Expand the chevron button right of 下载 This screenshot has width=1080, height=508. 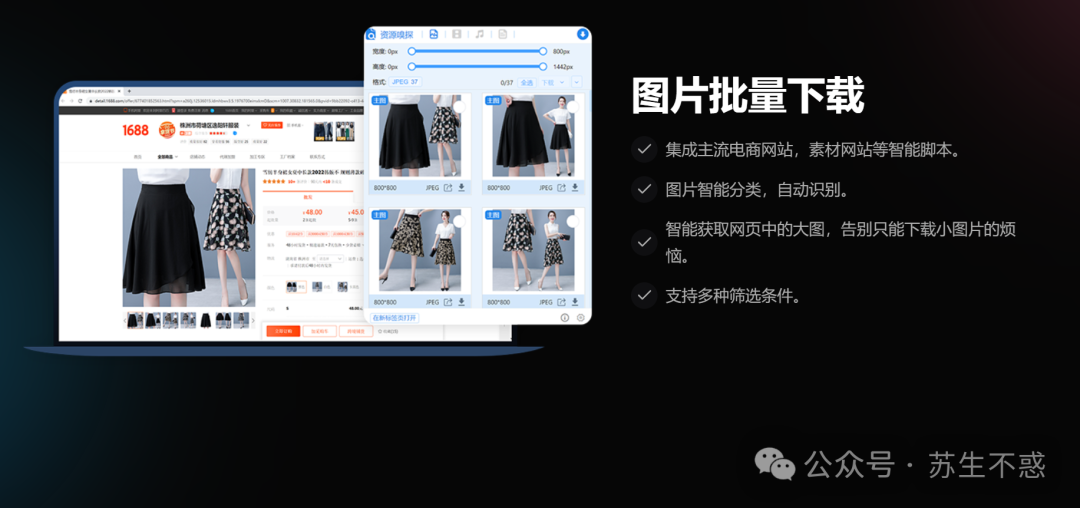tap(577, 82)
